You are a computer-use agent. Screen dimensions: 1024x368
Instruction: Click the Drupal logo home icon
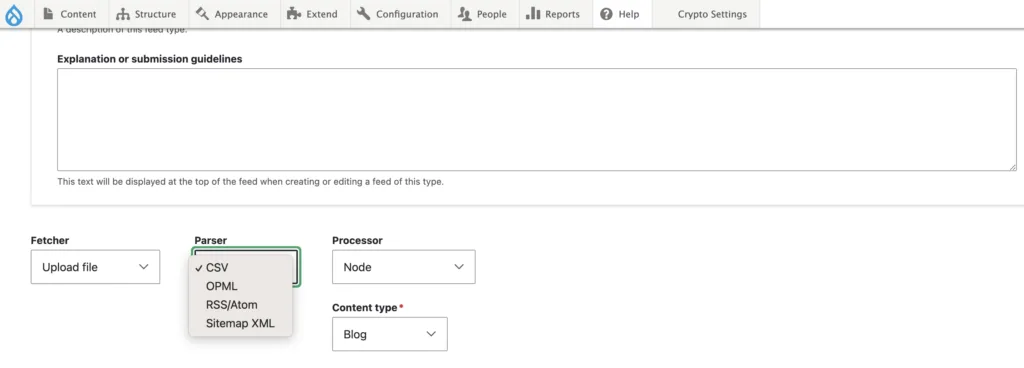click(x=13, y=14)
